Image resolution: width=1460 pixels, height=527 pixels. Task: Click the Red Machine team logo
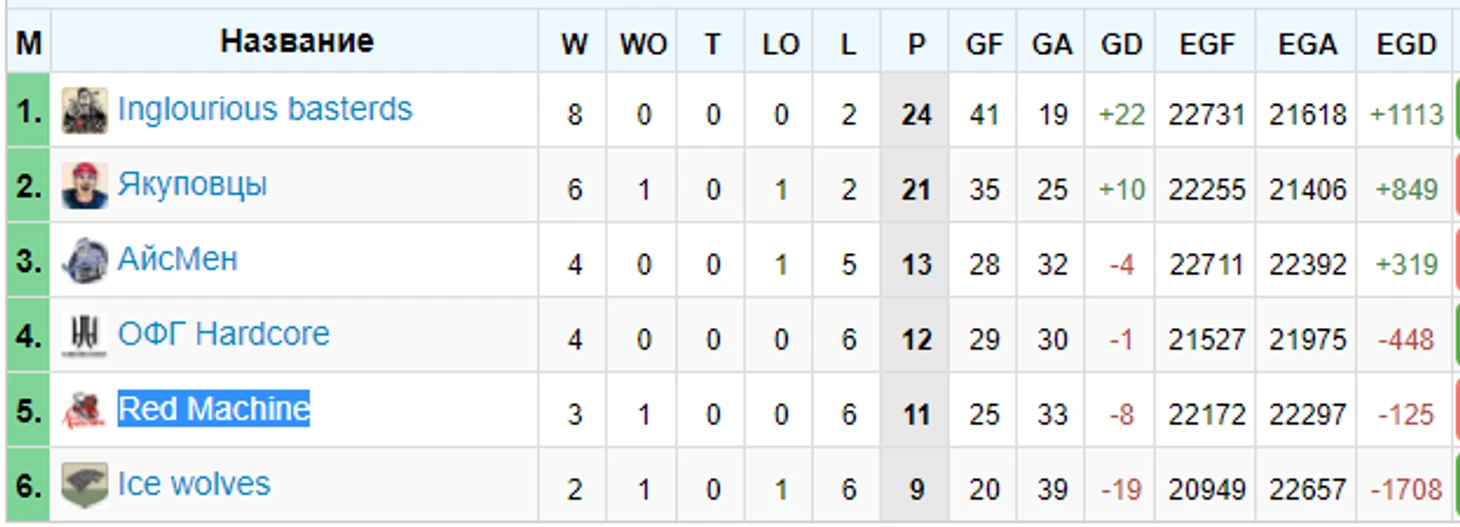point(84,411)
